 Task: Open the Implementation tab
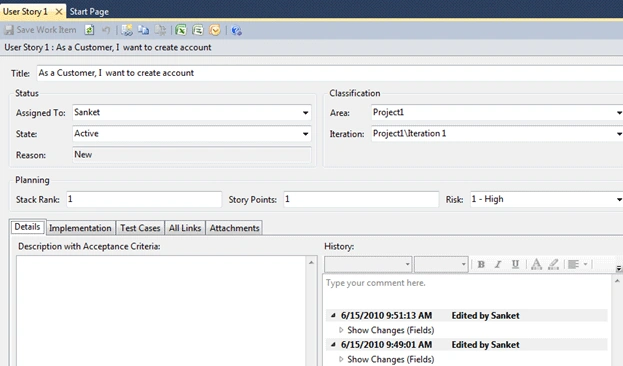coord(81,228)
